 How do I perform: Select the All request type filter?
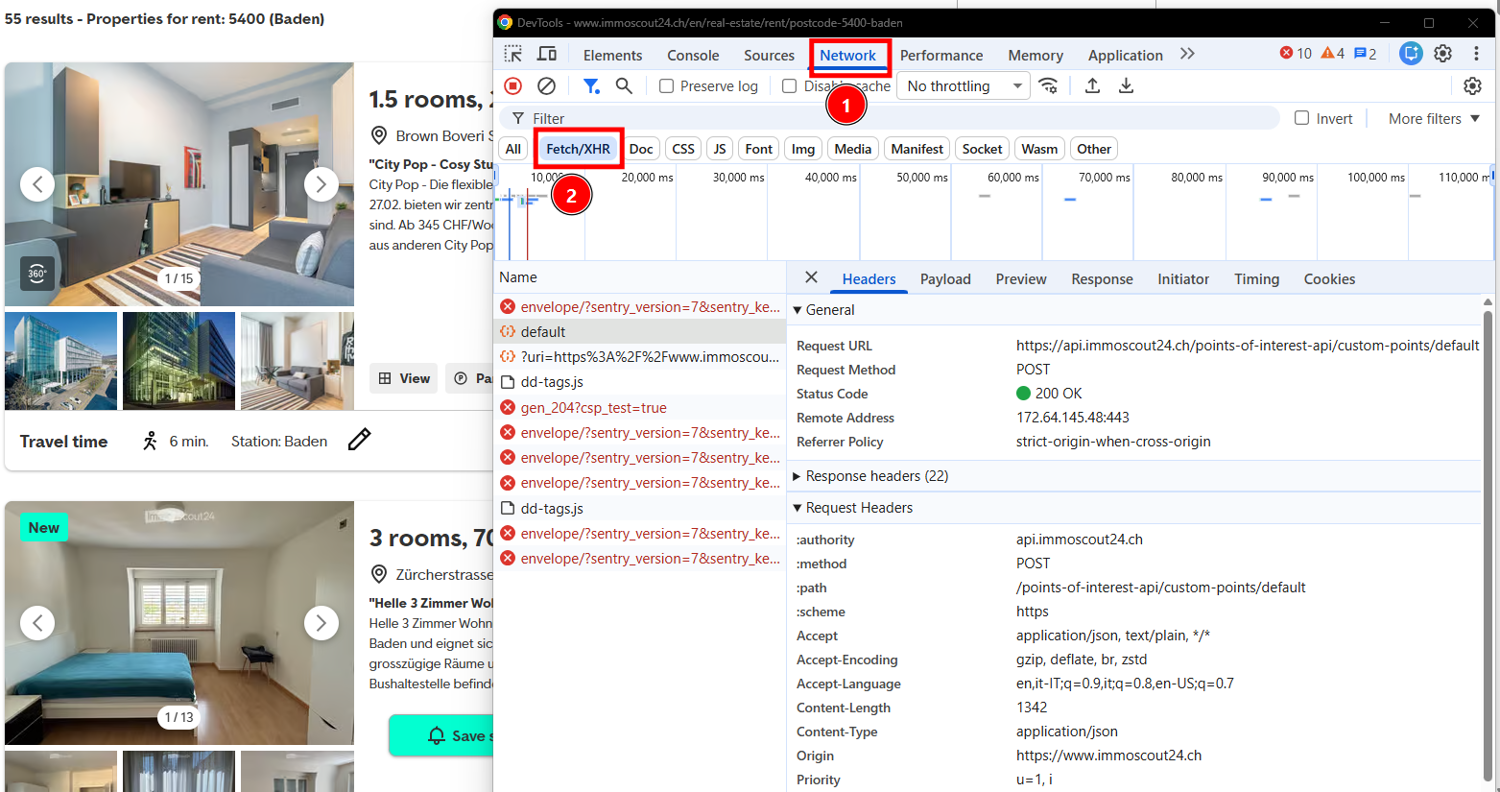513,149
